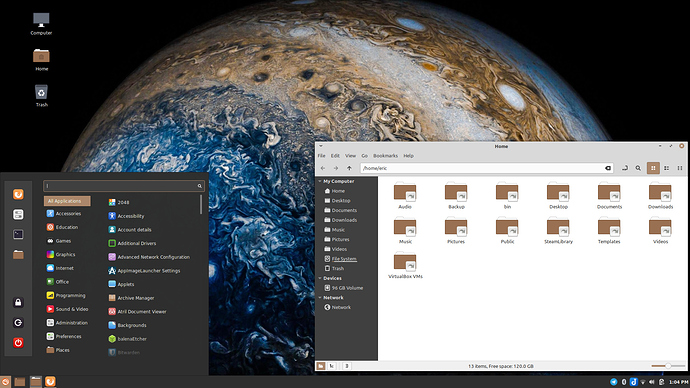
Task: Toggle the compact view button
Action: click(x=680, y=168)
